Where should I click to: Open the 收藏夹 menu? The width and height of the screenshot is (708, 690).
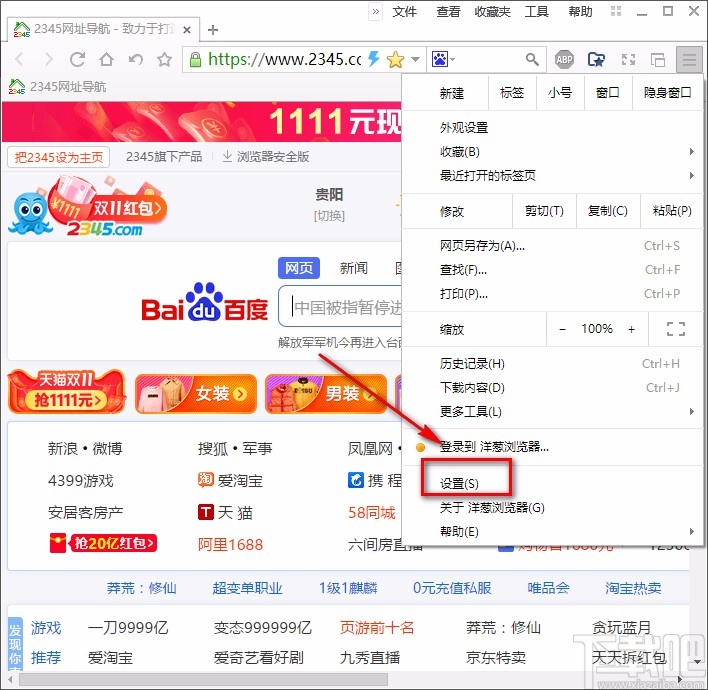[x=492, y=12]
